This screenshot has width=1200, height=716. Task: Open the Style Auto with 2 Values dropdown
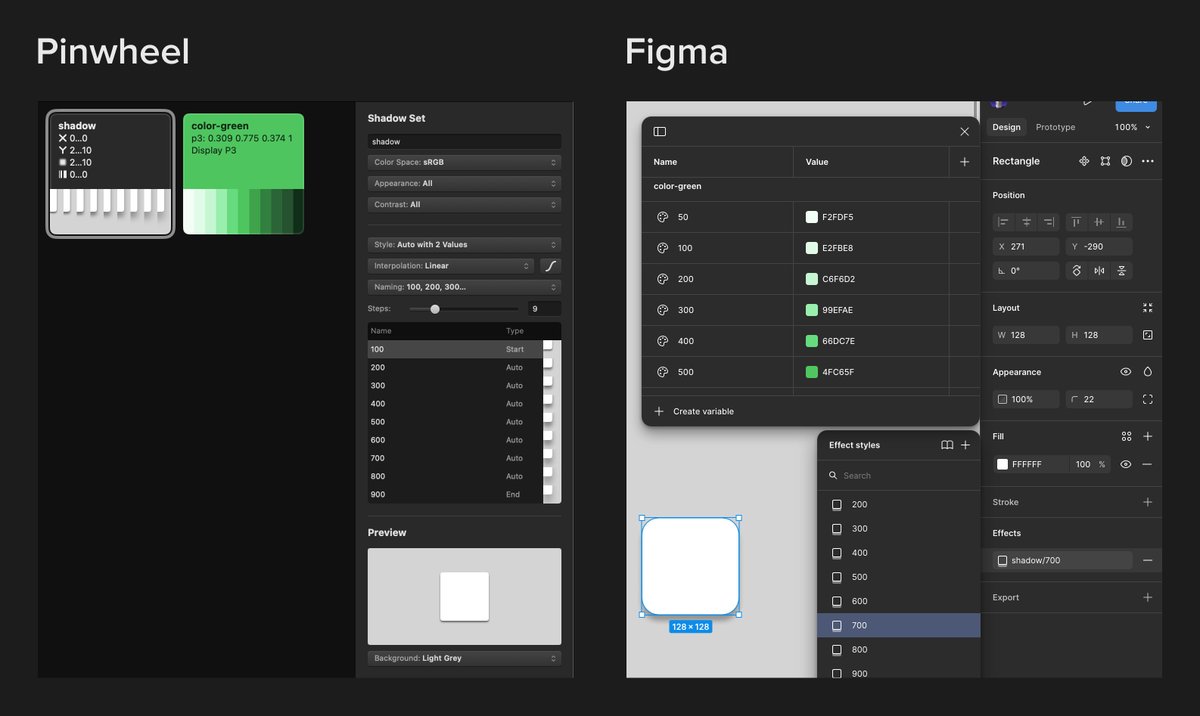464,244
